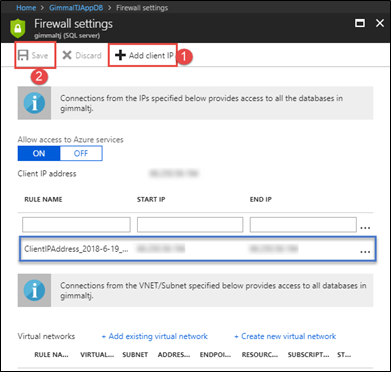Click Add existing virtual network link

155,336
